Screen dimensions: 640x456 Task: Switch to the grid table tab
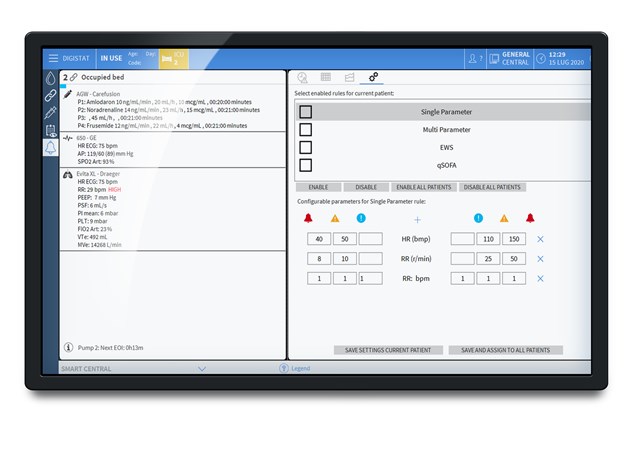point(326,77)
